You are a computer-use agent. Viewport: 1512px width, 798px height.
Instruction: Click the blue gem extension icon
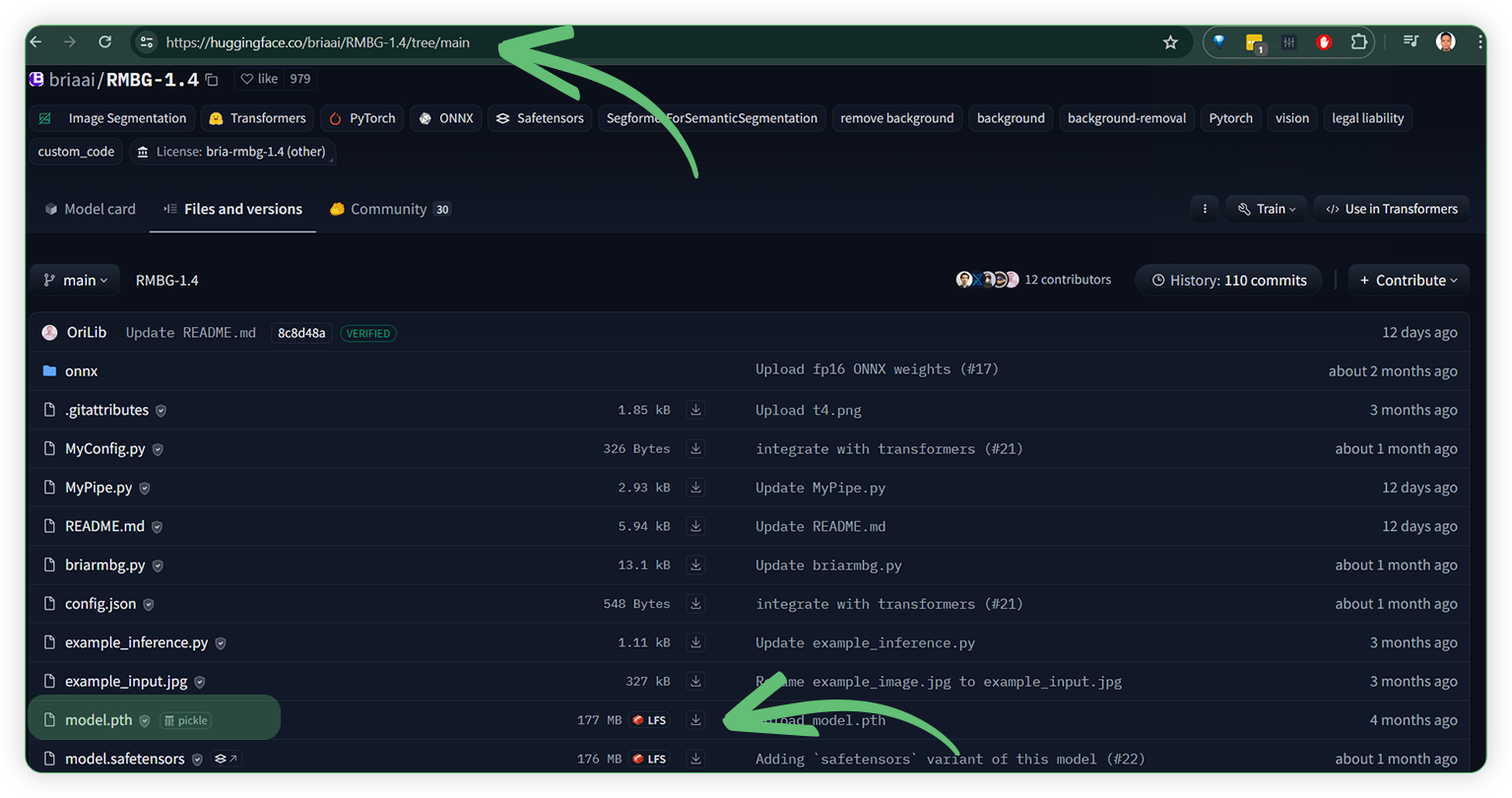pos(1219,42)
